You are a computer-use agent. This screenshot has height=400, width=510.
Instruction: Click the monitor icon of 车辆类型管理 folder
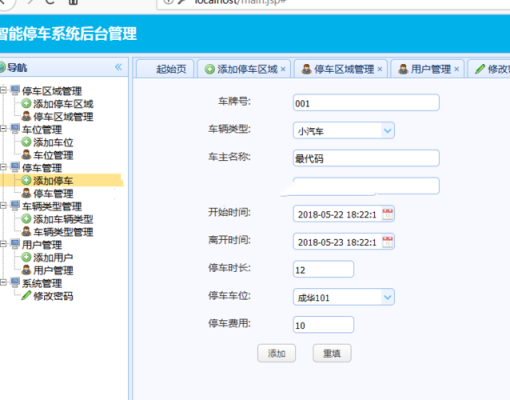coord(15,206)
